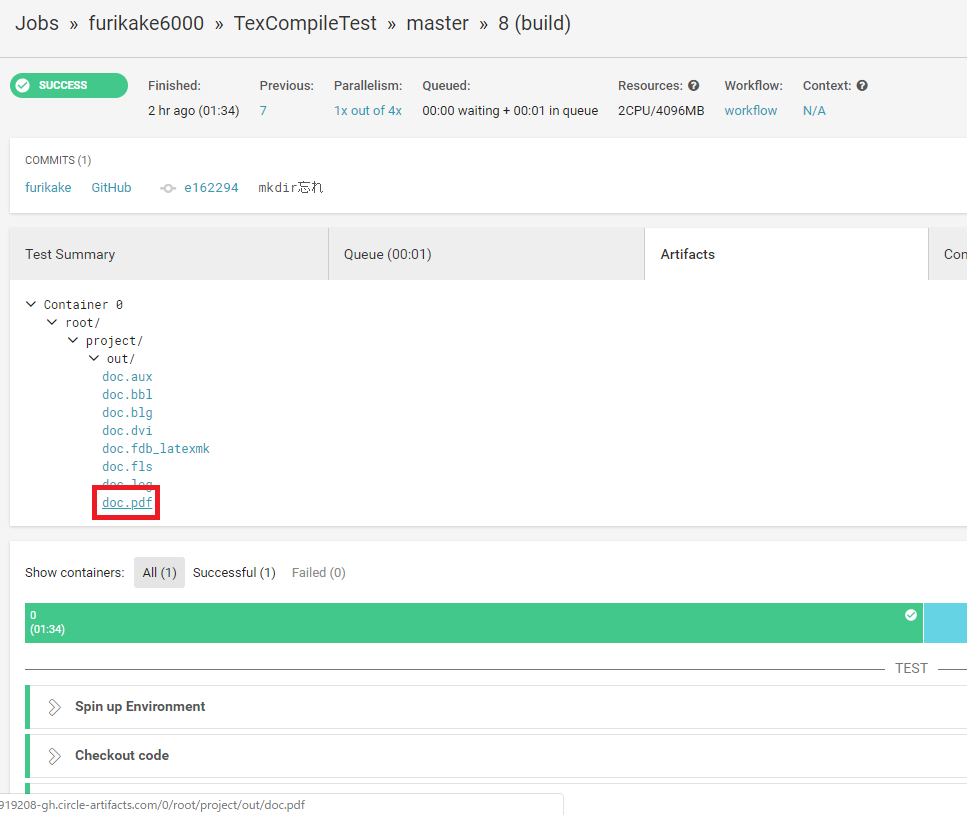The image size is (967, 815).
Task: Click the SUCCESS status badge
Action: pyautogui.click(x=68, y=85)
